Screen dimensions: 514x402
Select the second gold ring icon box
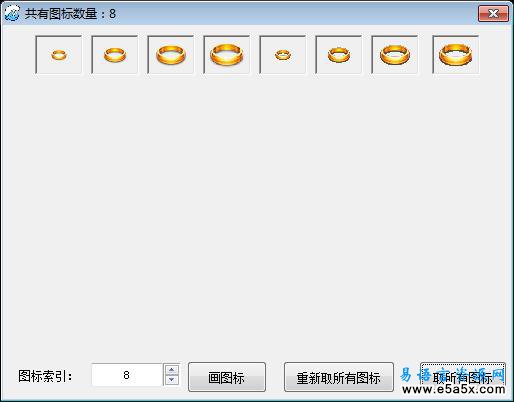tap(115, 55)
